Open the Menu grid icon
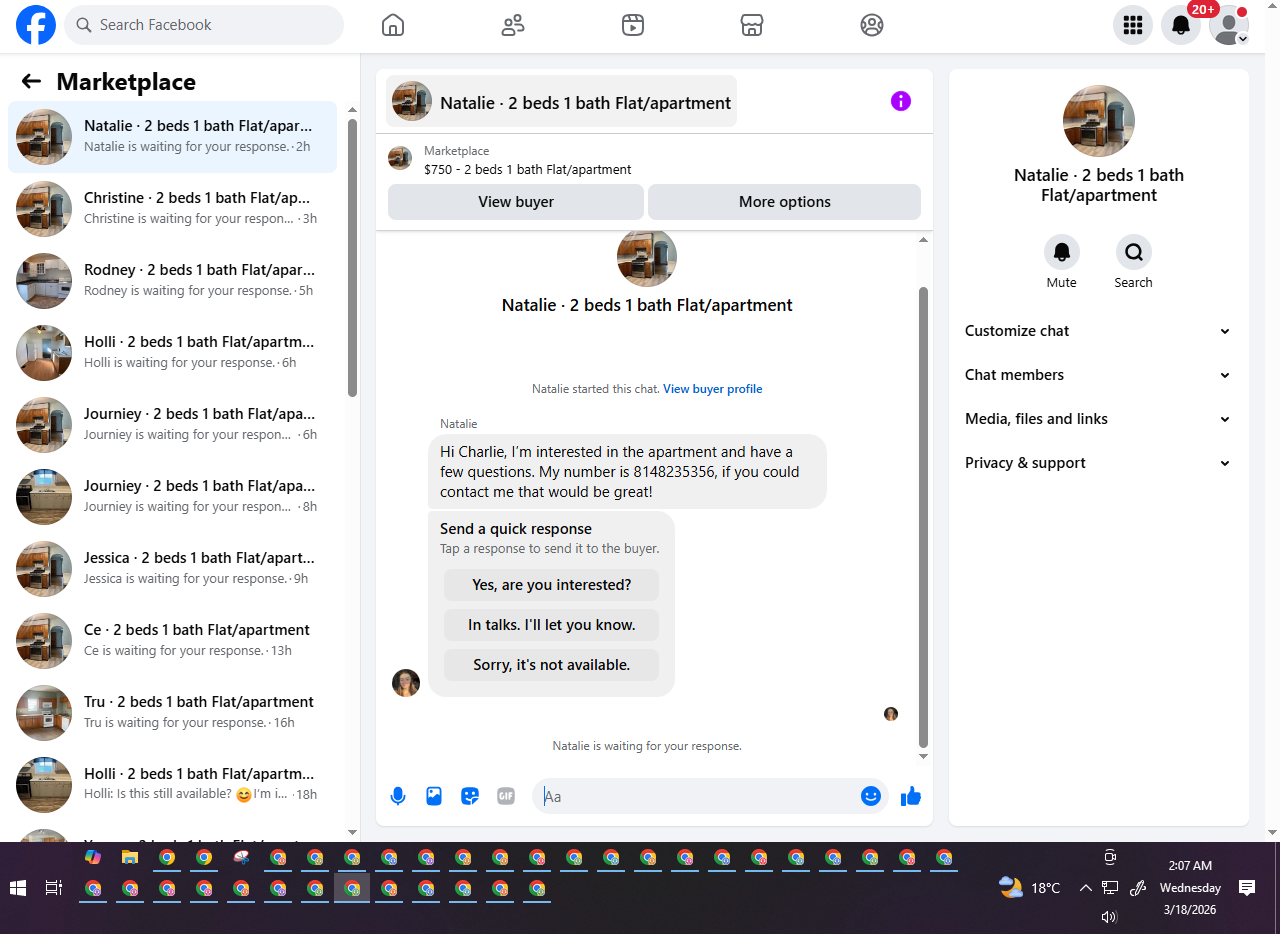 pyautogui.click(x=1133, y=25)
